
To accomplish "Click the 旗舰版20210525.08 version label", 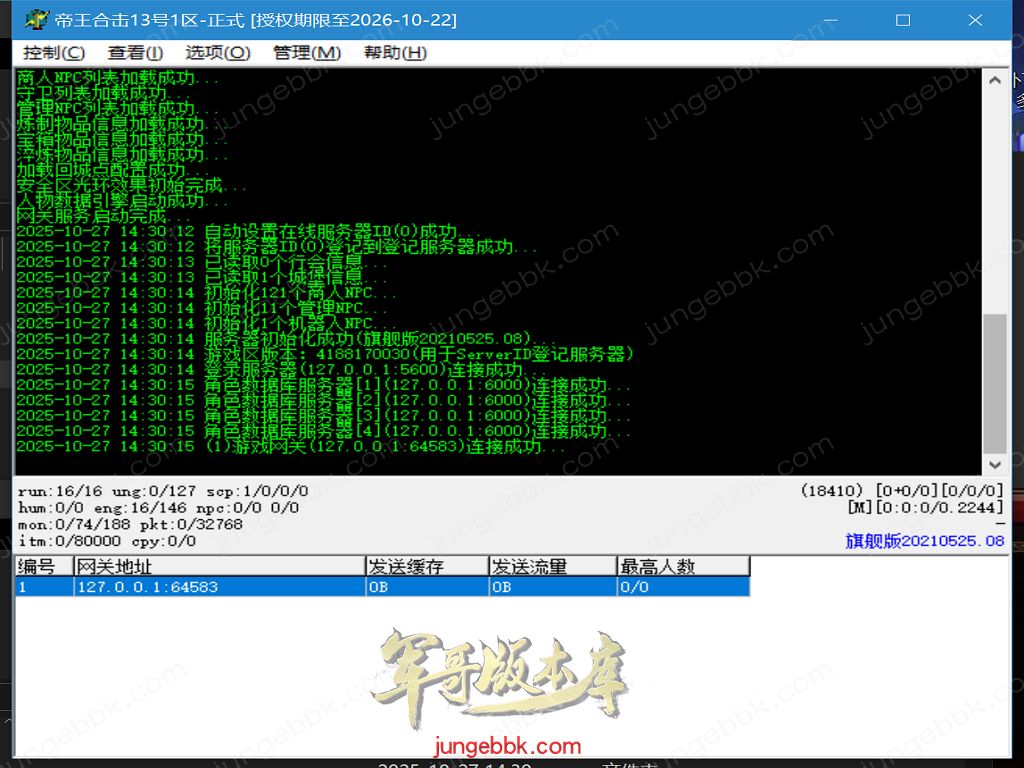I will [924, 541].
